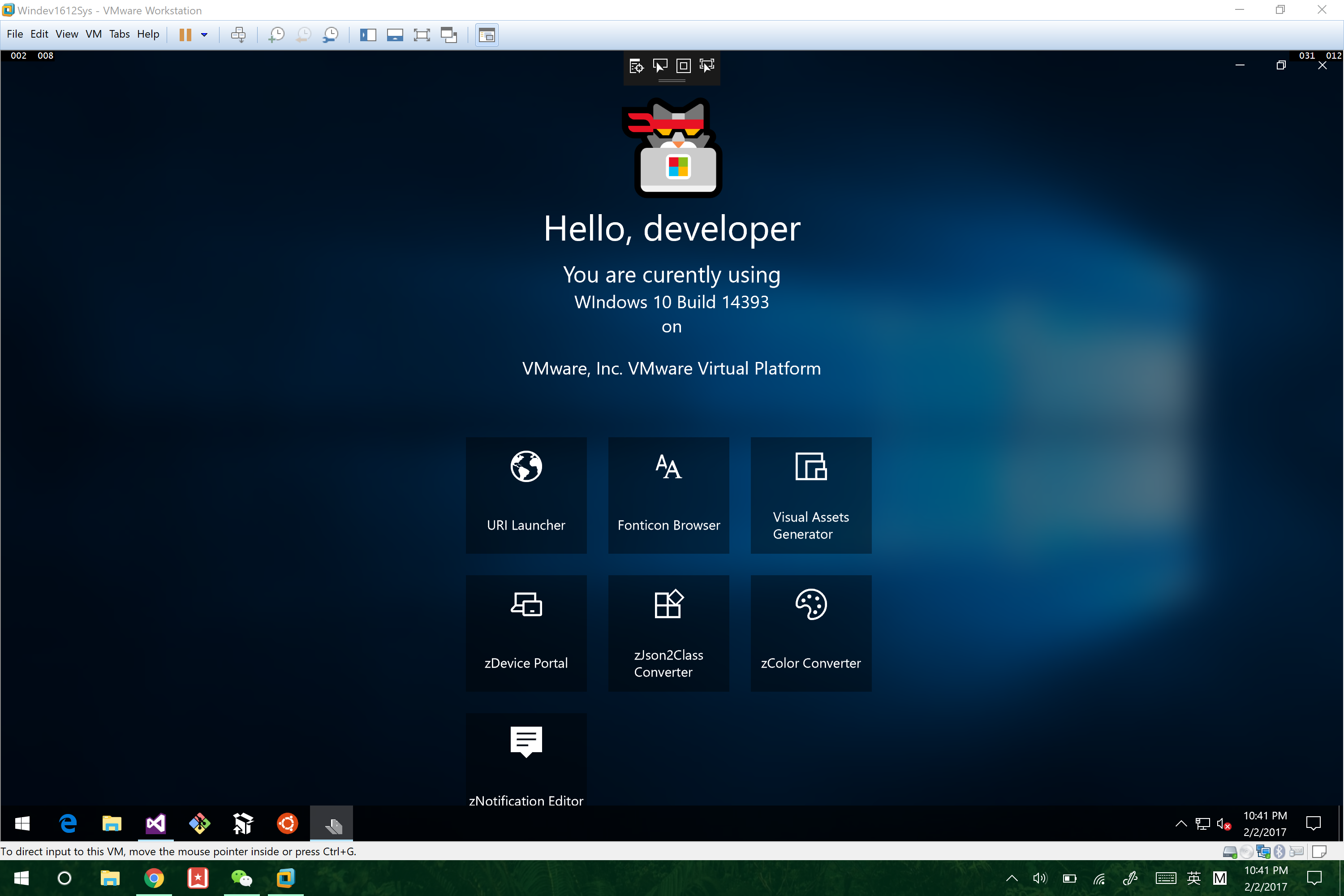
Task: Open the guest VM Start menu
Action: tap(22, 823)
